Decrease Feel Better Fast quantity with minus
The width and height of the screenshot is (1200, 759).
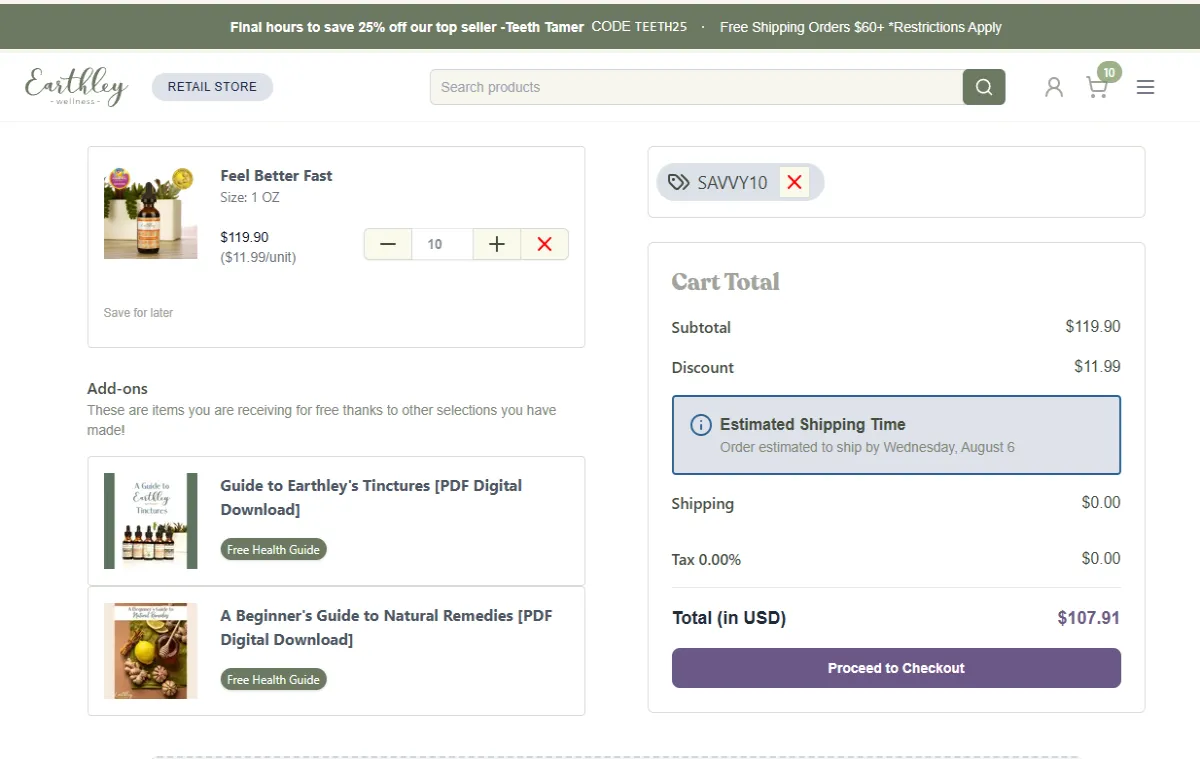388,243
